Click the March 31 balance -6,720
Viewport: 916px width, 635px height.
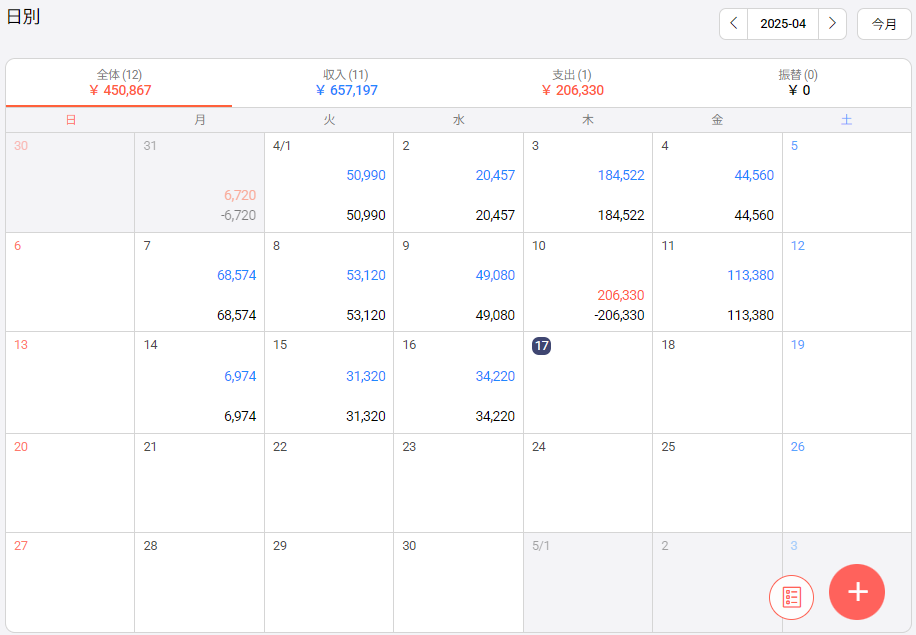pos(238,215)
